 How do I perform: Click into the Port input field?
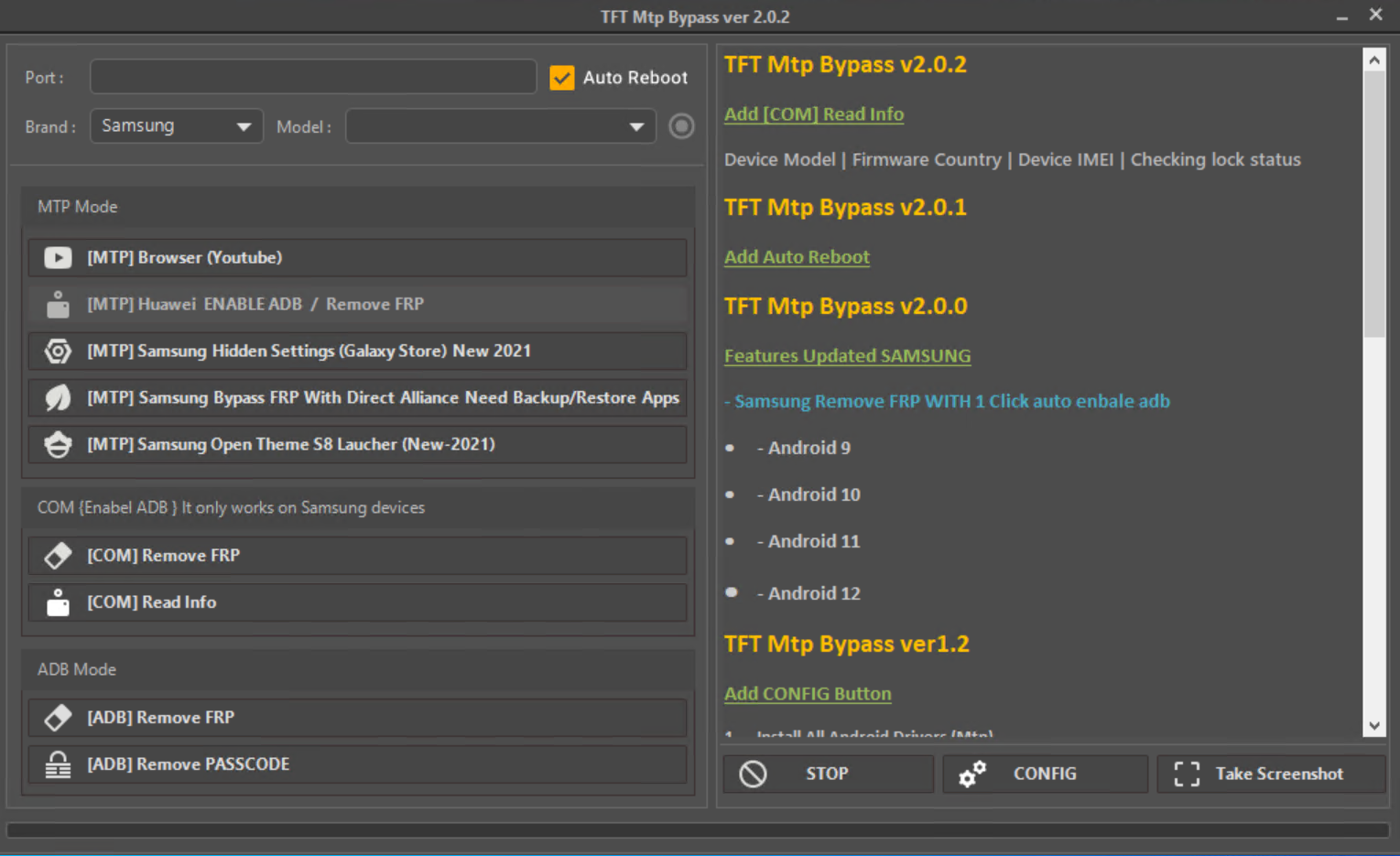pyautogui.click(x=313, y=77)
